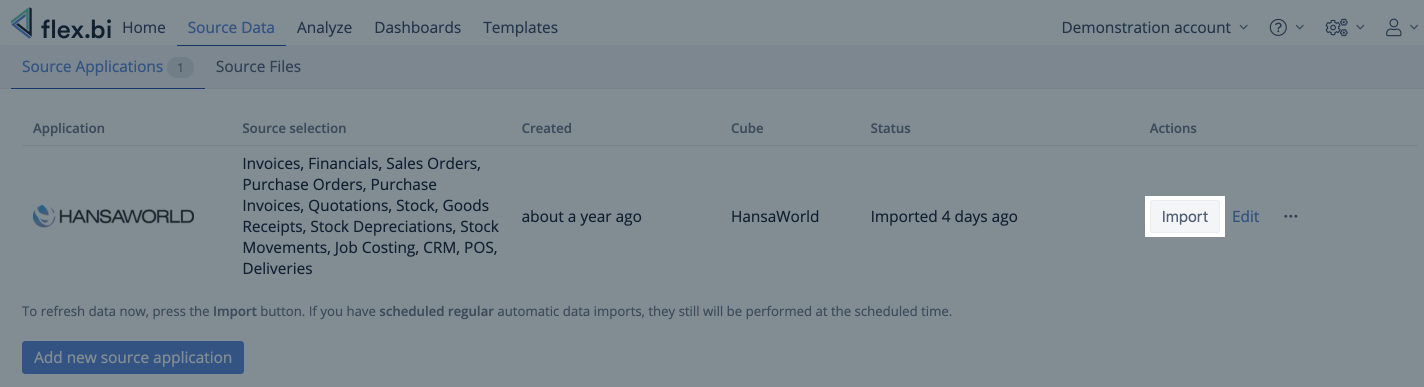Select the Source Data menu item
Viewport: 1424px width, 387px height.
tap(231, 27)
